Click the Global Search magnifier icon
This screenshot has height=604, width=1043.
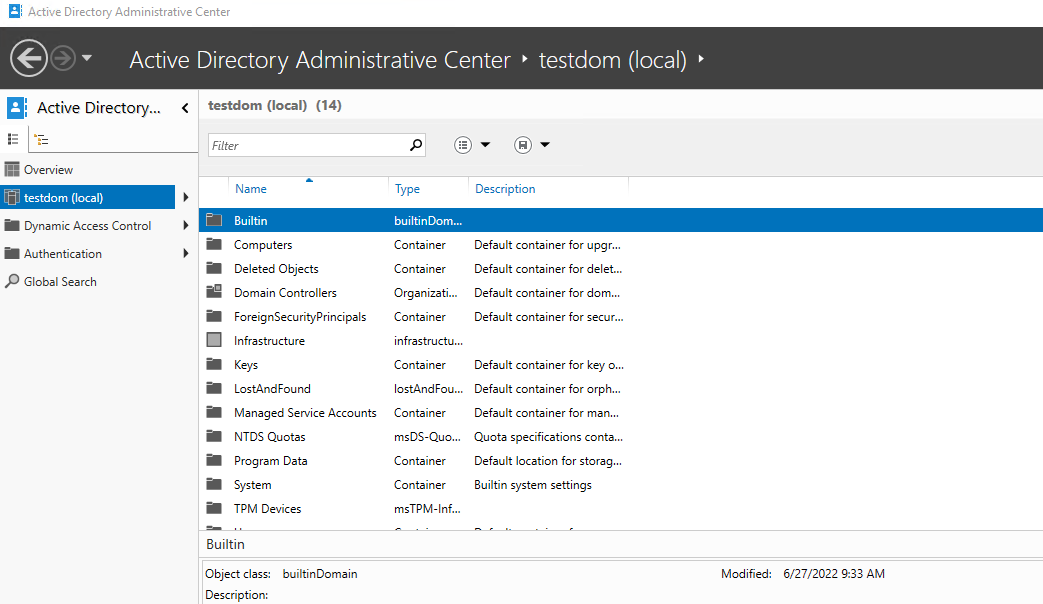pos(12,281)
